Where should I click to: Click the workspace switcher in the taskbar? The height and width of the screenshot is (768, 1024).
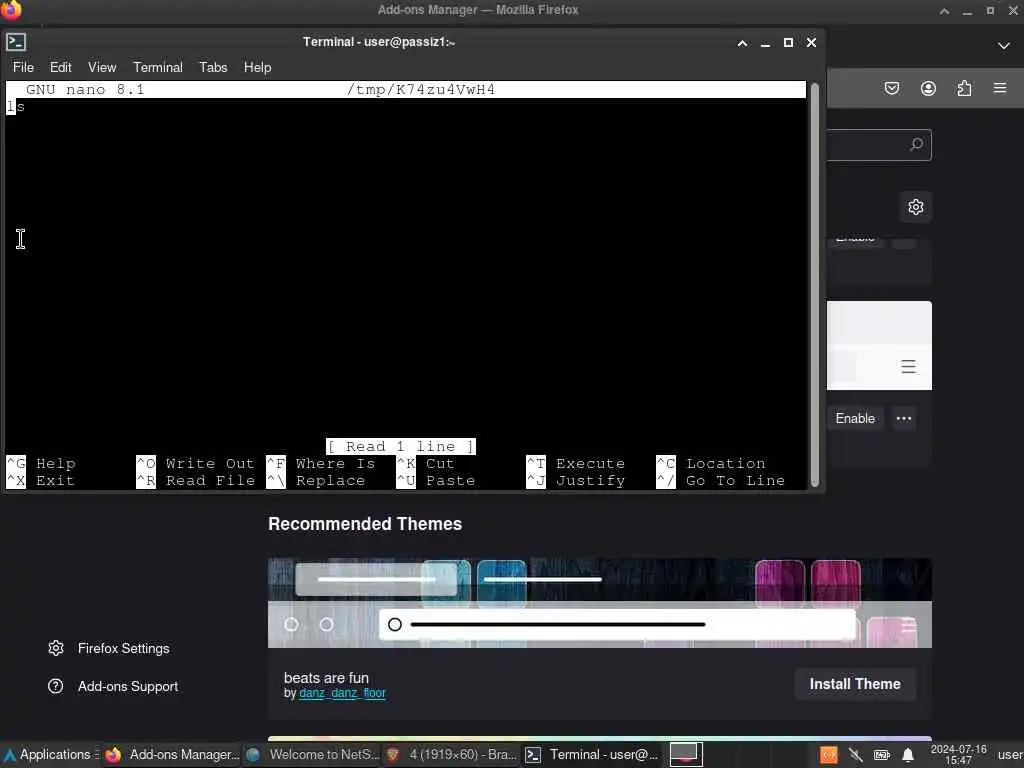pyautogui.click(x=686, y=754)
